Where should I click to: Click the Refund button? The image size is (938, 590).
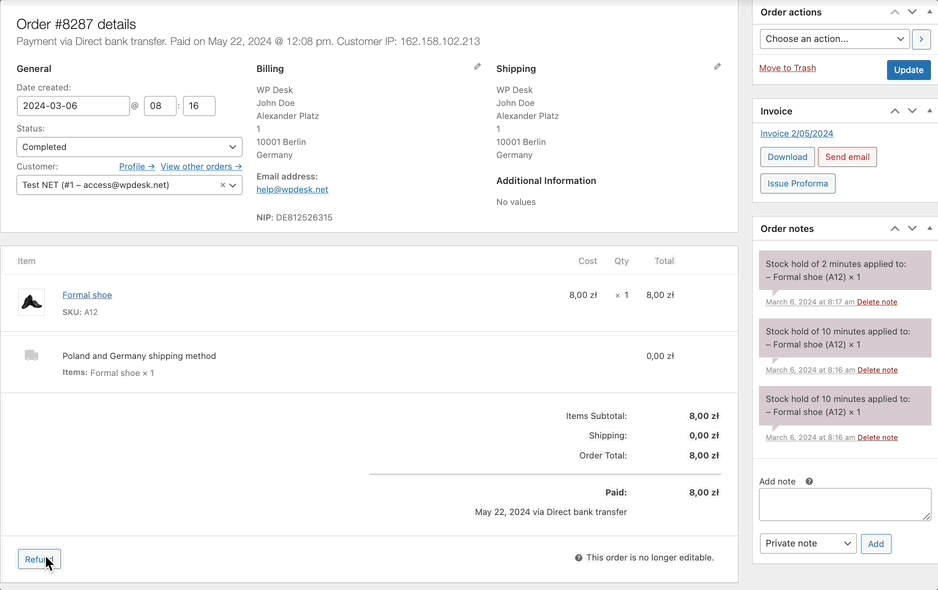pyautogui.click(x=39, y=559)
